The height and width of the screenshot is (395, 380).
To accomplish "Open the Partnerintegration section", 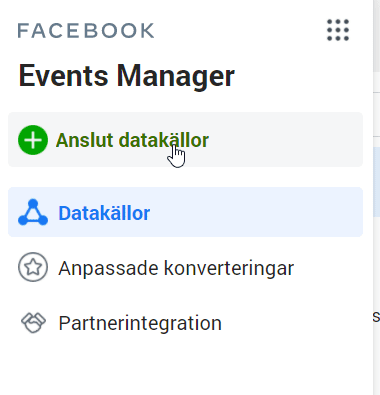I will (140, 323).
